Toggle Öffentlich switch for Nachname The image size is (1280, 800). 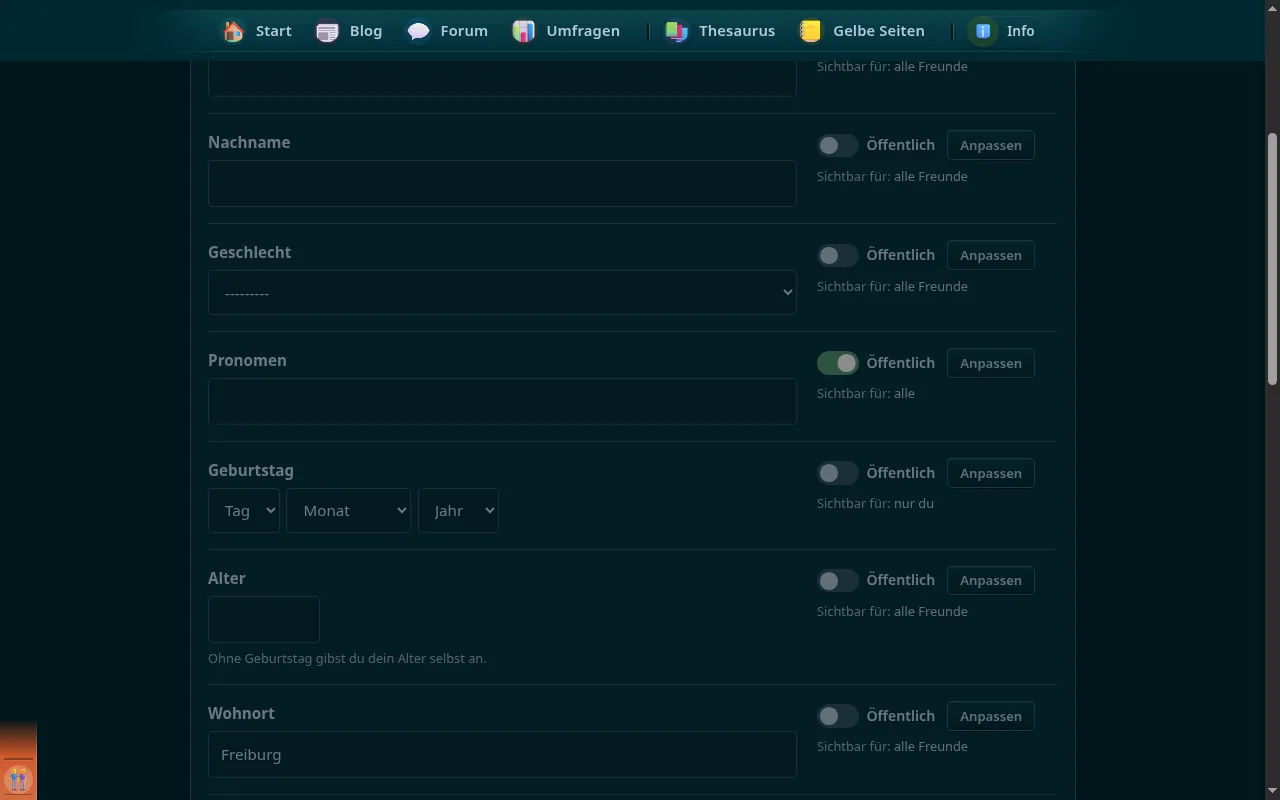pyautogui.click(x=837, y=145)
